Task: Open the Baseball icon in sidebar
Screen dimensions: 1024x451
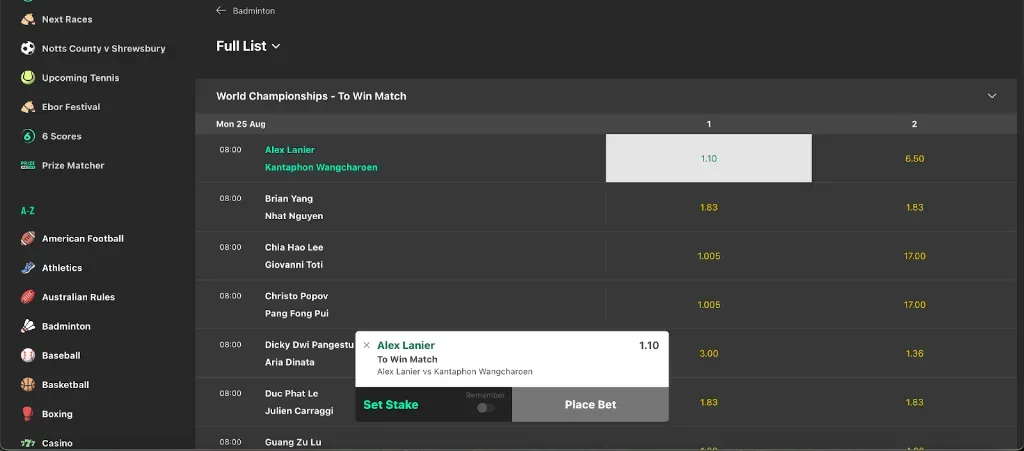Action: 28,355
